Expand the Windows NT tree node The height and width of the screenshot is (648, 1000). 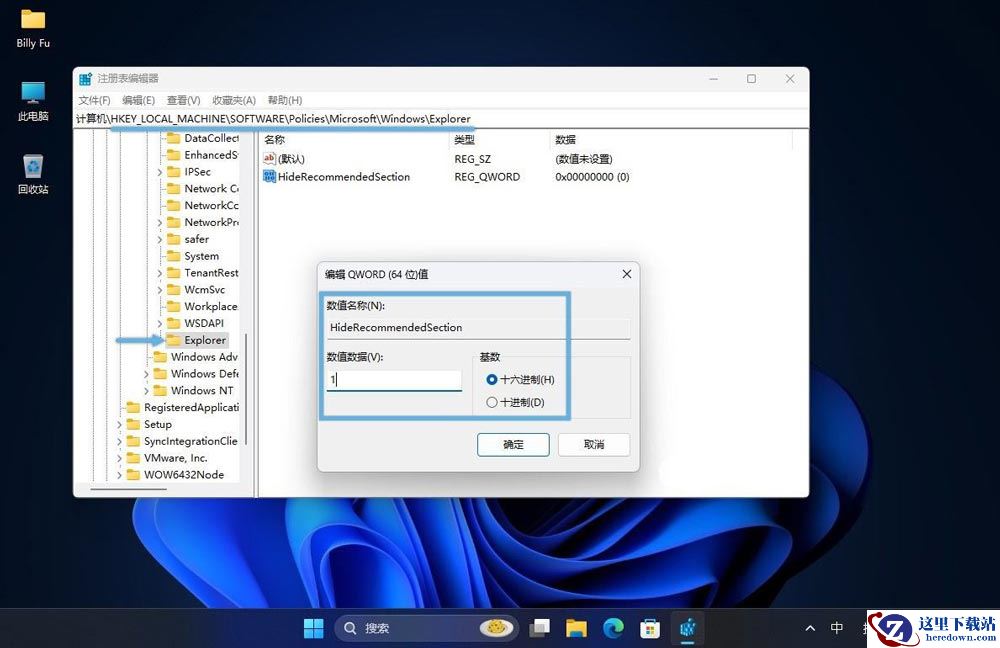point(146,391)
